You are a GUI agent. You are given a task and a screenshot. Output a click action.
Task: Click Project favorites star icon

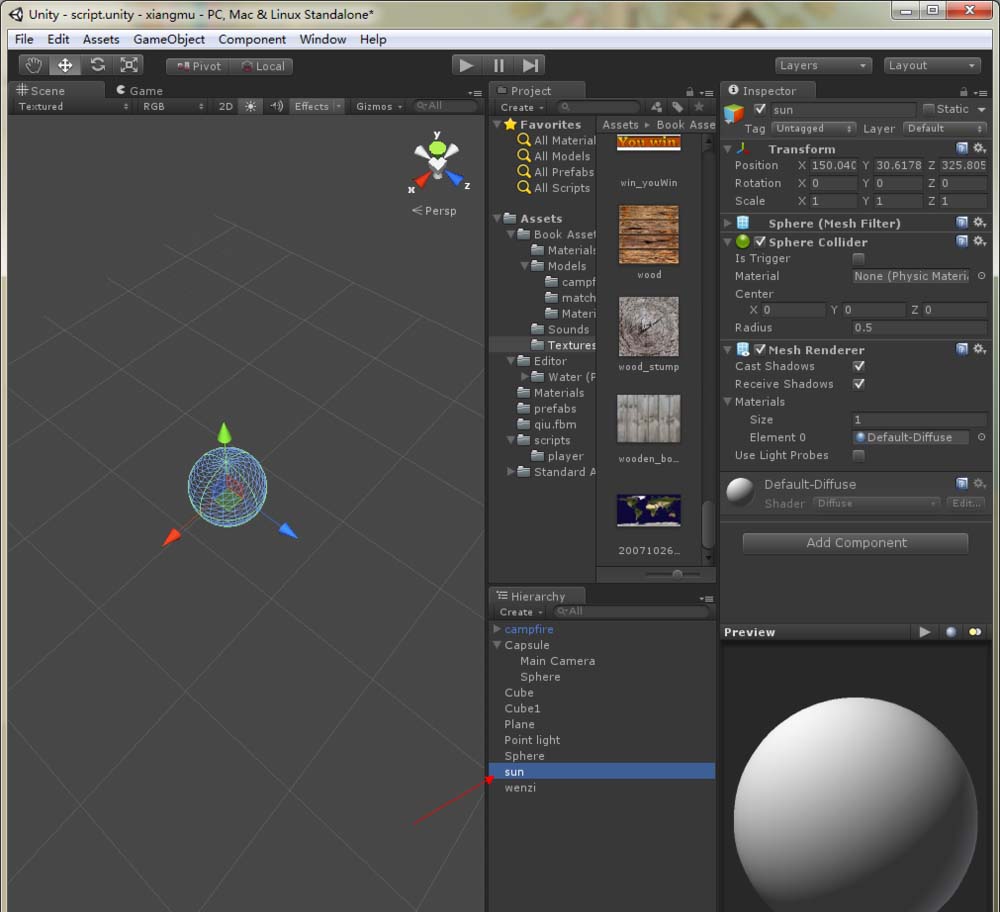pos(699,107)
